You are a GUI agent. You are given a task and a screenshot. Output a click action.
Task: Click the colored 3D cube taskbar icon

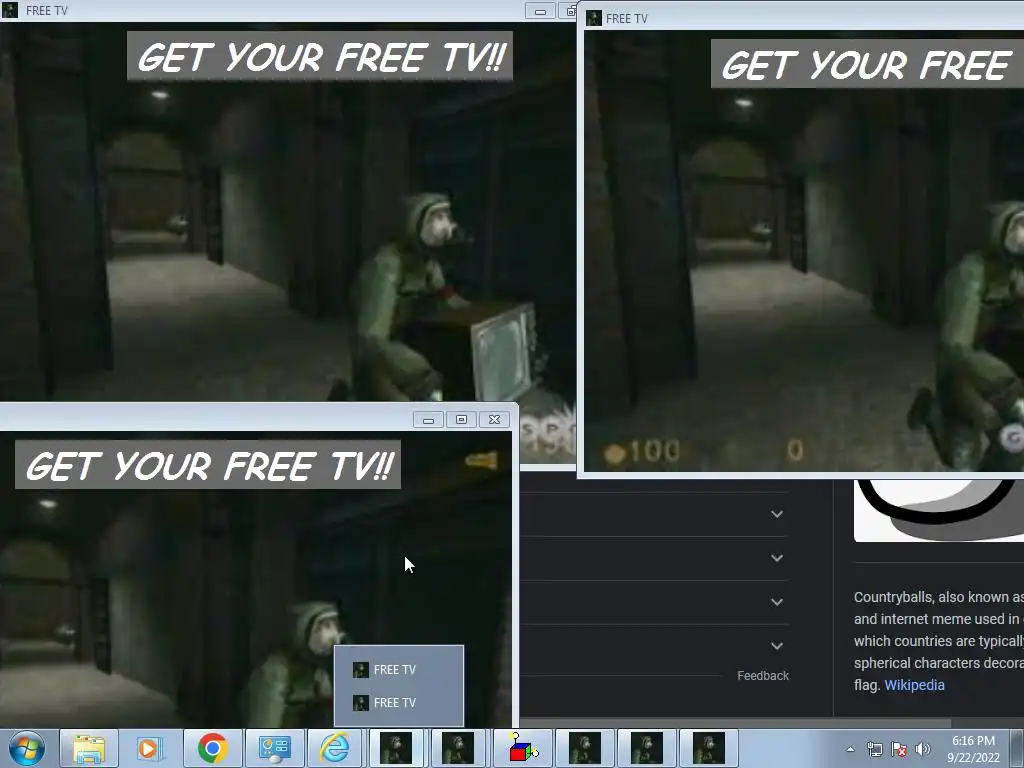coord(523,748)
